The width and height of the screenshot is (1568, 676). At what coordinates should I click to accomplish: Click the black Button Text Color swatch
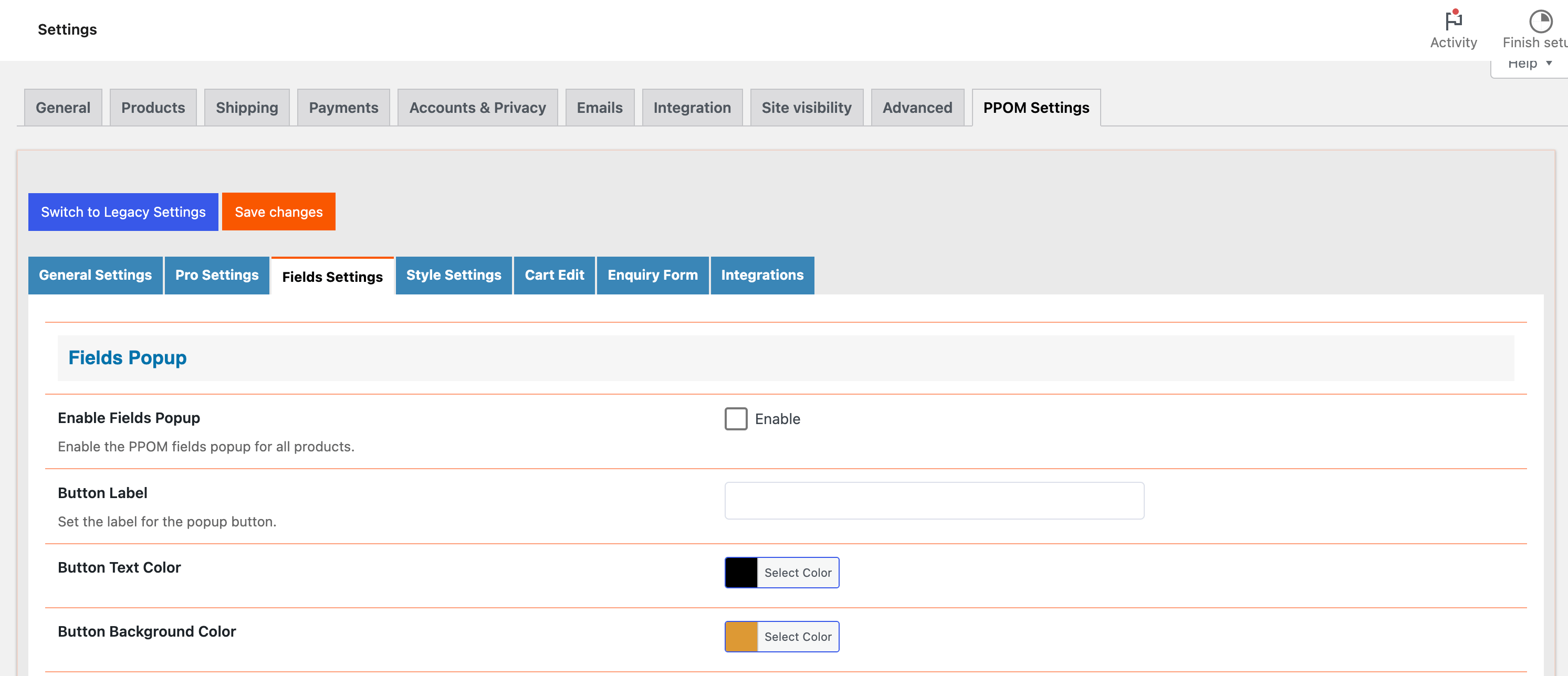click(741, 573)
